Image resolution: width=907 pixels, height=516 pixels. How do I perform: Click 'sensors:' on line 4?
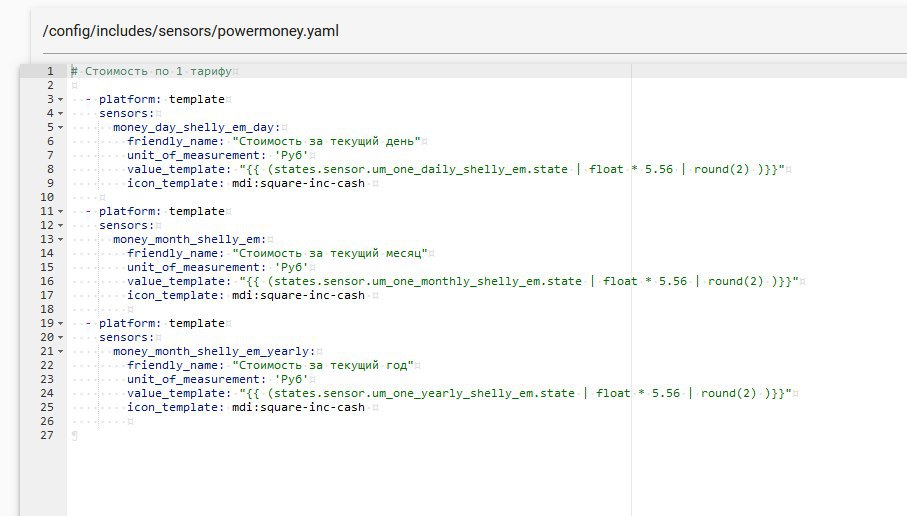(127, 113)
